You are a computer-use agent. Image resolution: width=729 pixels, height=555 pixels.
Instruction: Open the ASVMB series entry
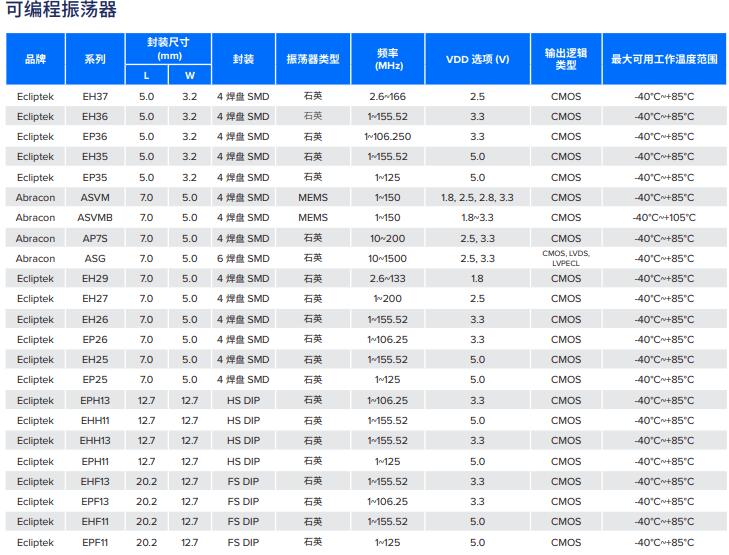(x=95, y=218)
